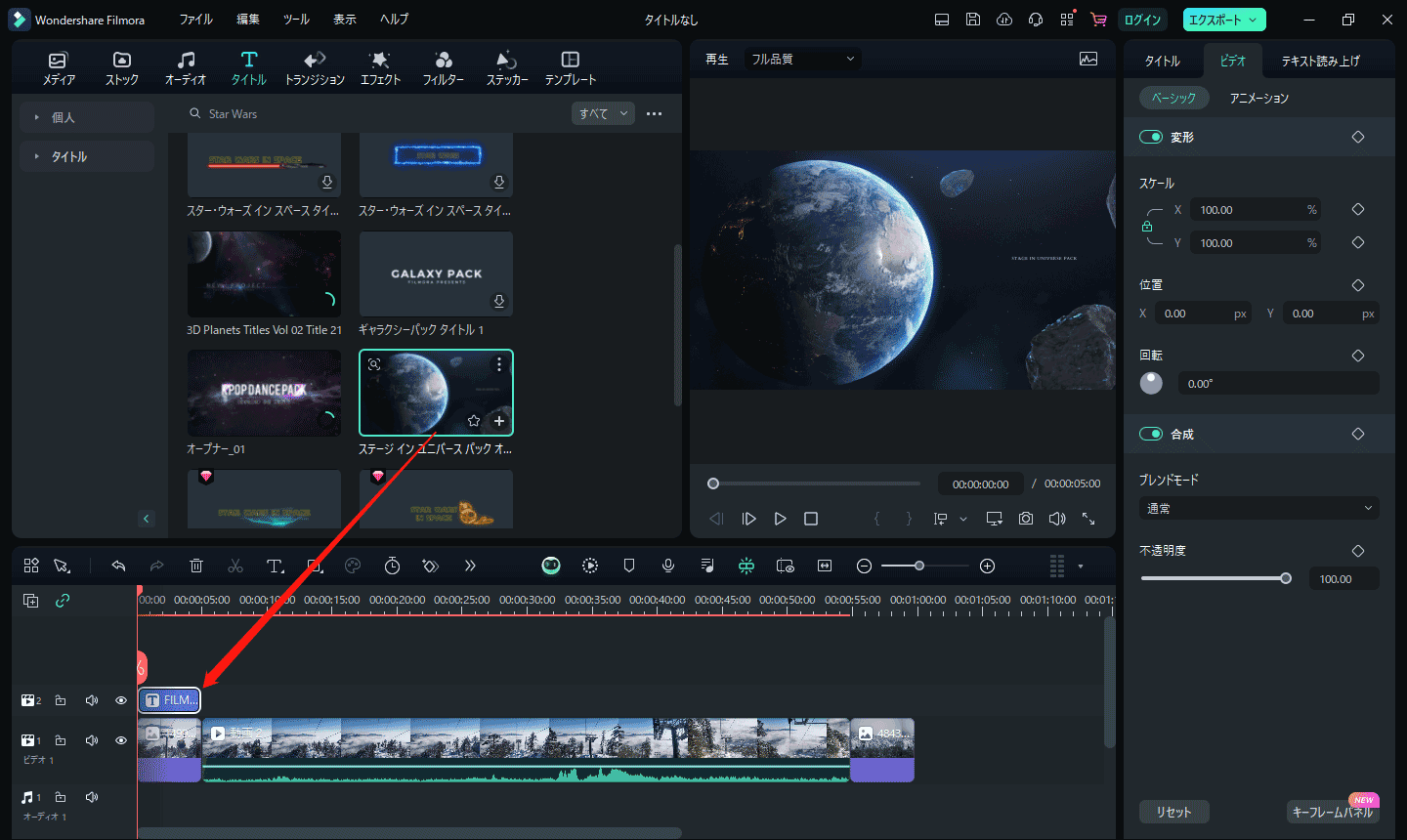Click the speed timer icon in timeline toolbar
This screenshot has height=840, width=1407.
tap(392, 566)
